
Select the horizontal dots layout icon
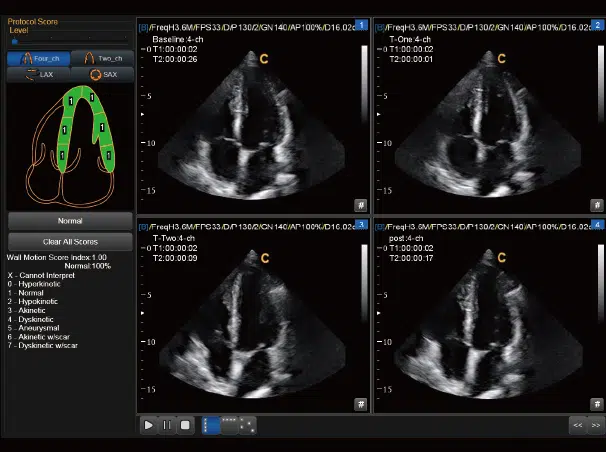(x=229, y=423)
